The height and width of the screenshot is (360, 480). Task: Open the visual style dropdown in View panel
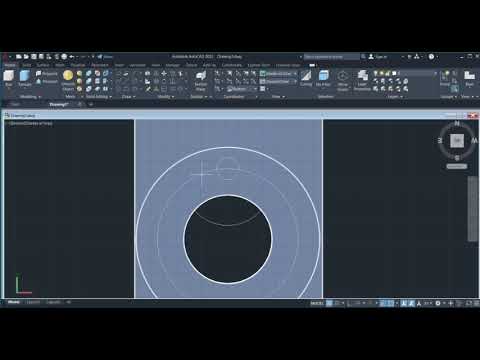278,73
